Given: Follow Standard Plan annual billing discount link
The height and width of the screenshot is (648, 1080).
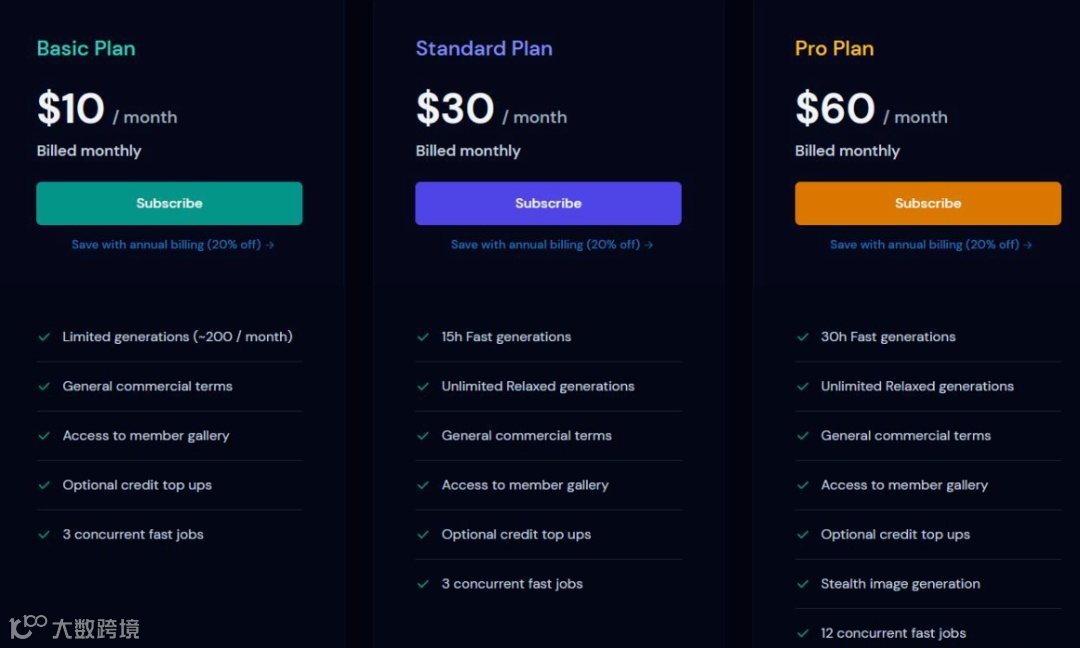Looking at the screenshot, I should (x=552, y=244).
